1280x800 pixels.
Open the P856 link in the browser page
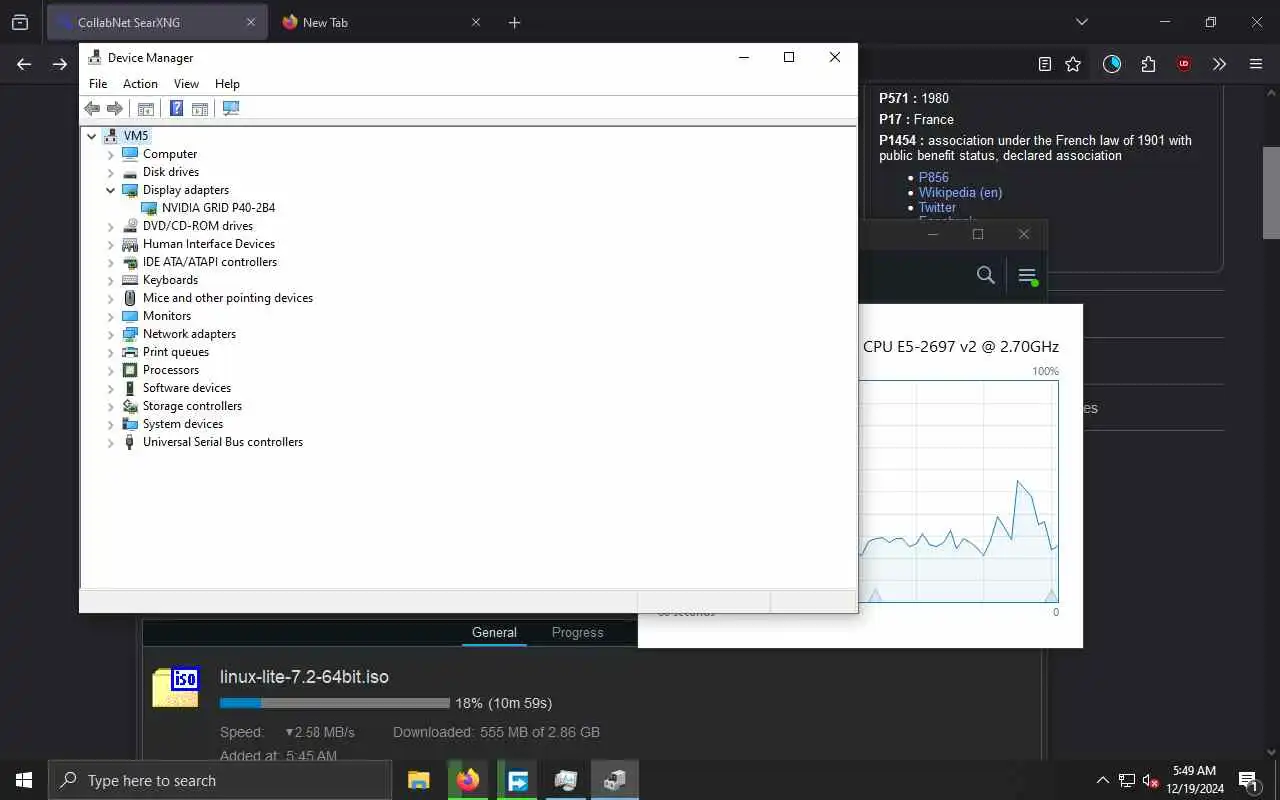[x=934, y=177]
